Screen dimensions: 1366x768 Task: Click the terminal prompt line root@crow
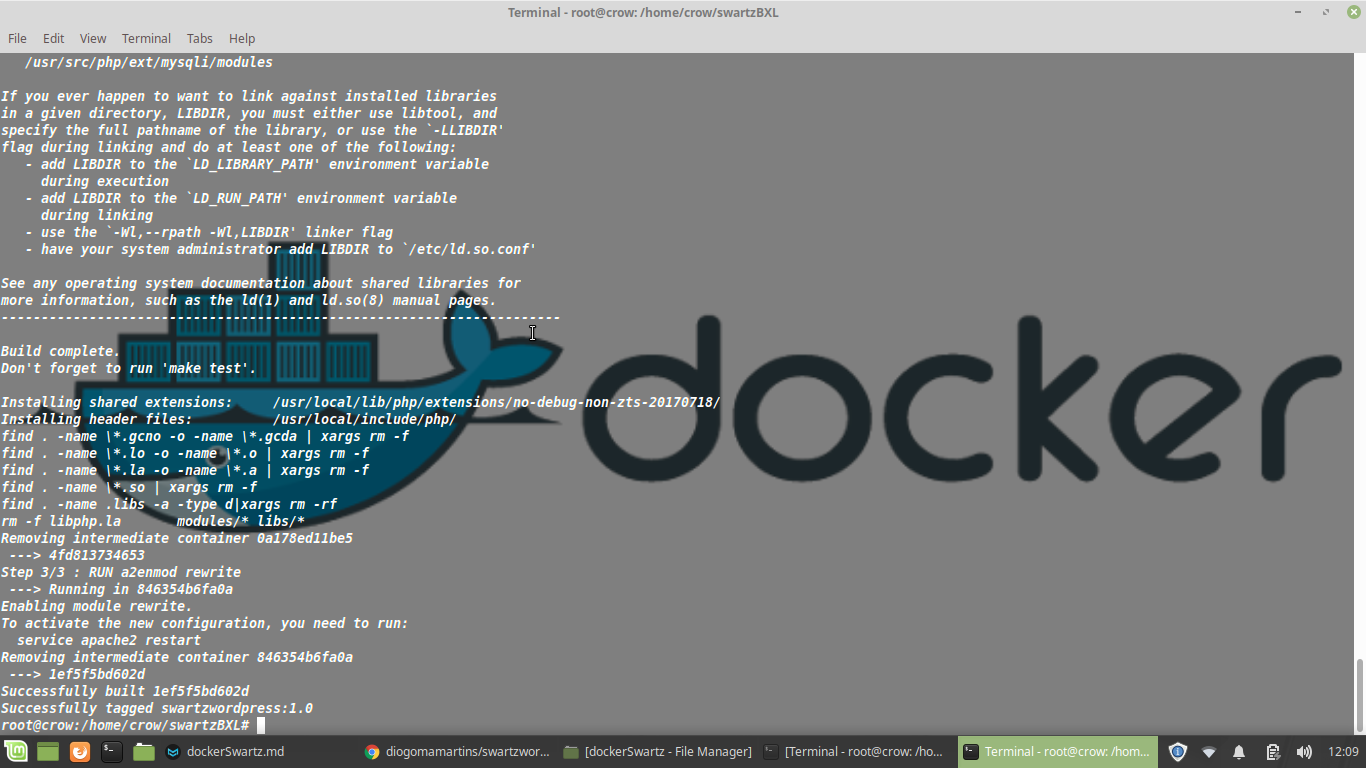click(125, 725)
